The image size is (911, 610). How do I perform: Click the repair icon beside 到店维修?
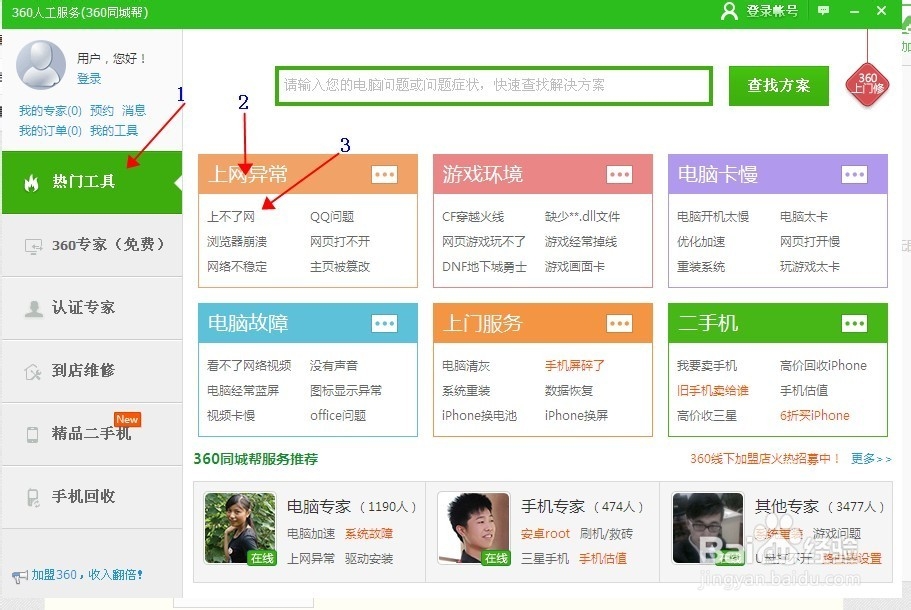33,371
